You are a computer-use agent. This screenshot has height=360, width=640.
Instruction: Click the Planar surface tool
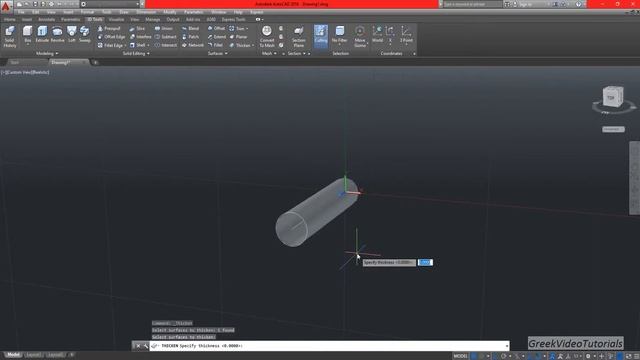[x=238, y=37]
